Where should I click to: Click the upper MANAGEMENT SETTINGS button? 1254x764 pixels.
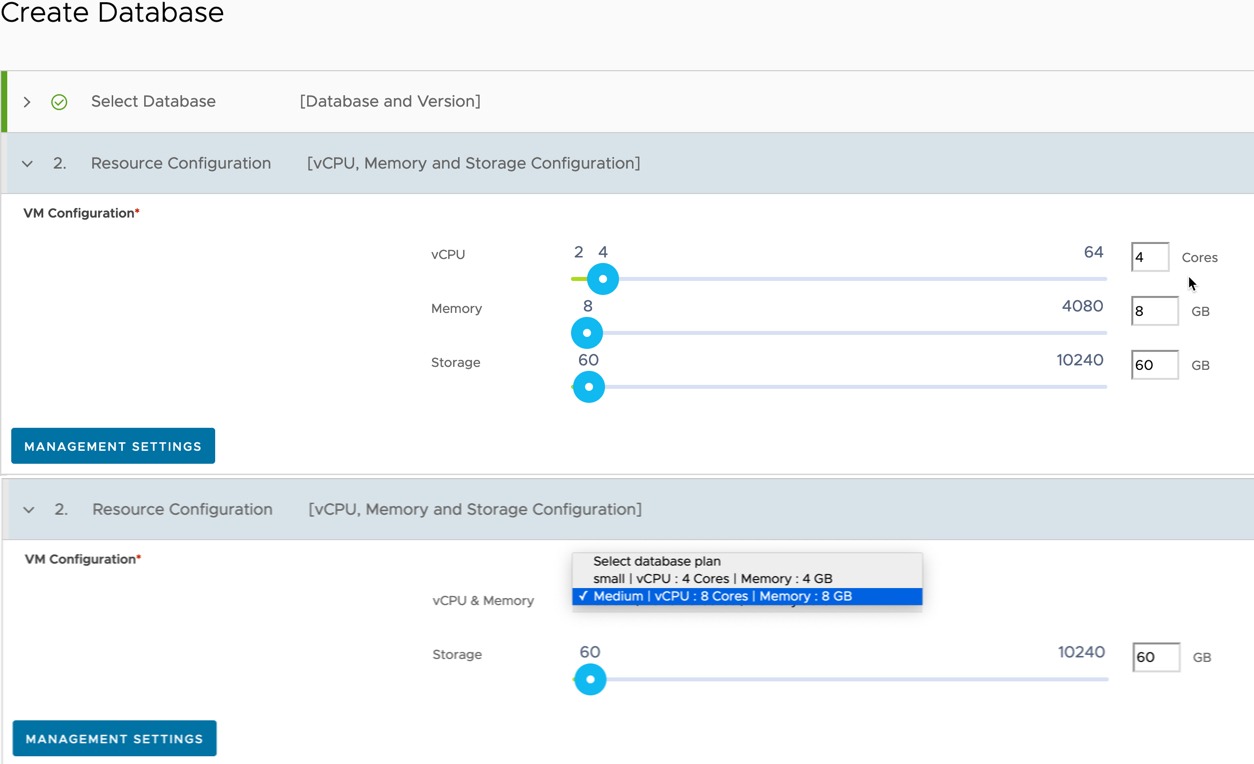pyautogui.click(x=113, y=446)
